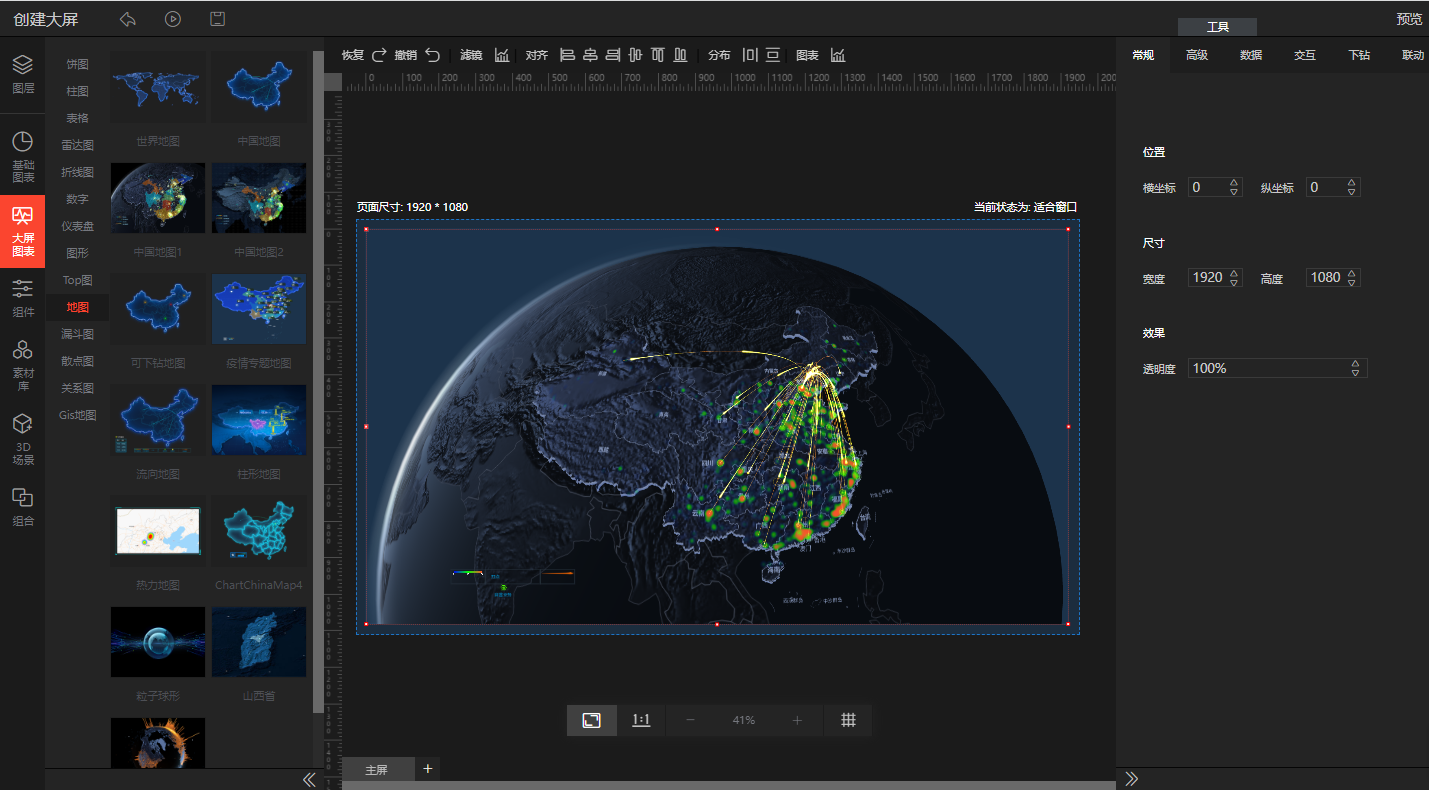Select 漏斗图 chart category
Viewport: 1429px width, 790px height.
[x=78, y=334]
